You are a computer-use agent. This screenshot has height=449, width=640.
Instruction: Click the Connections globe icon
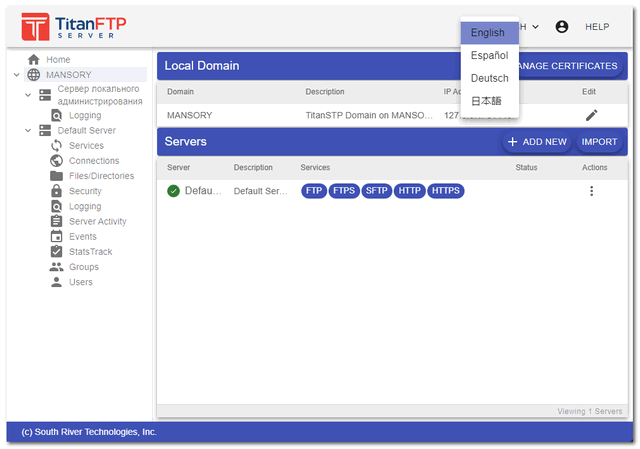point(56,161)
